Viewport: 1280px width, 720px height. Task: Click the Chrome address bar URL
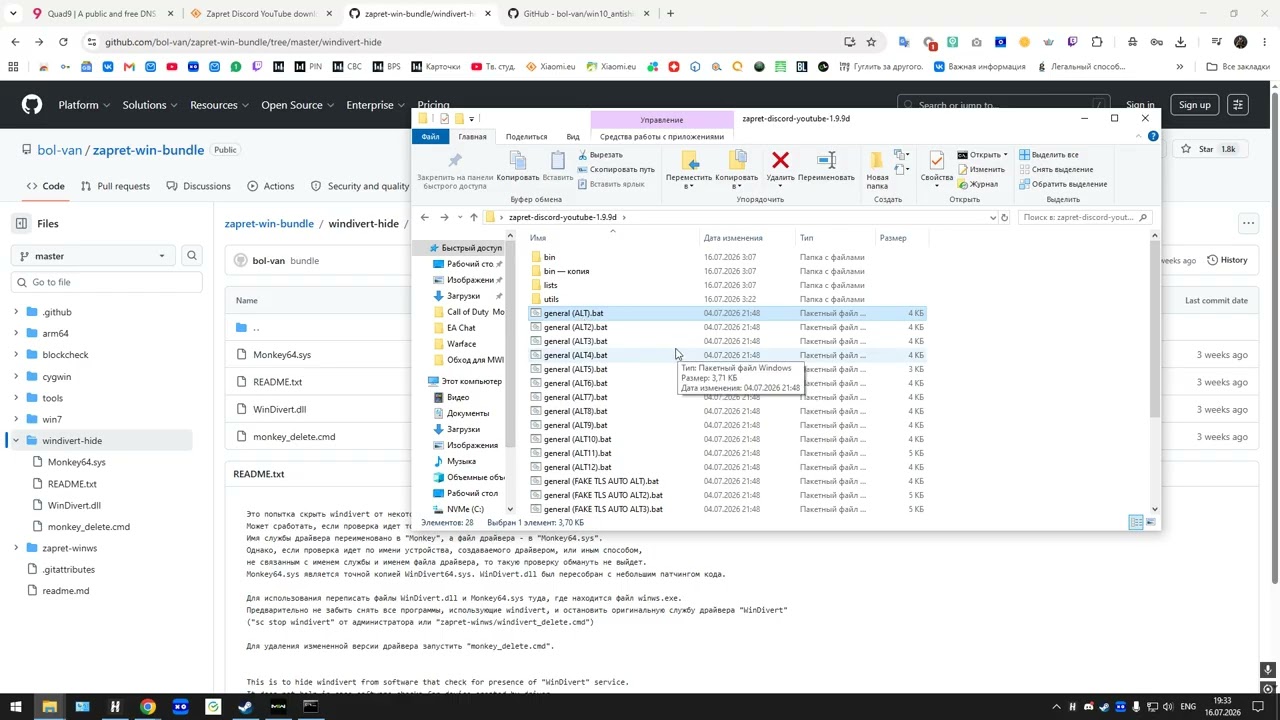coord(243,42)
